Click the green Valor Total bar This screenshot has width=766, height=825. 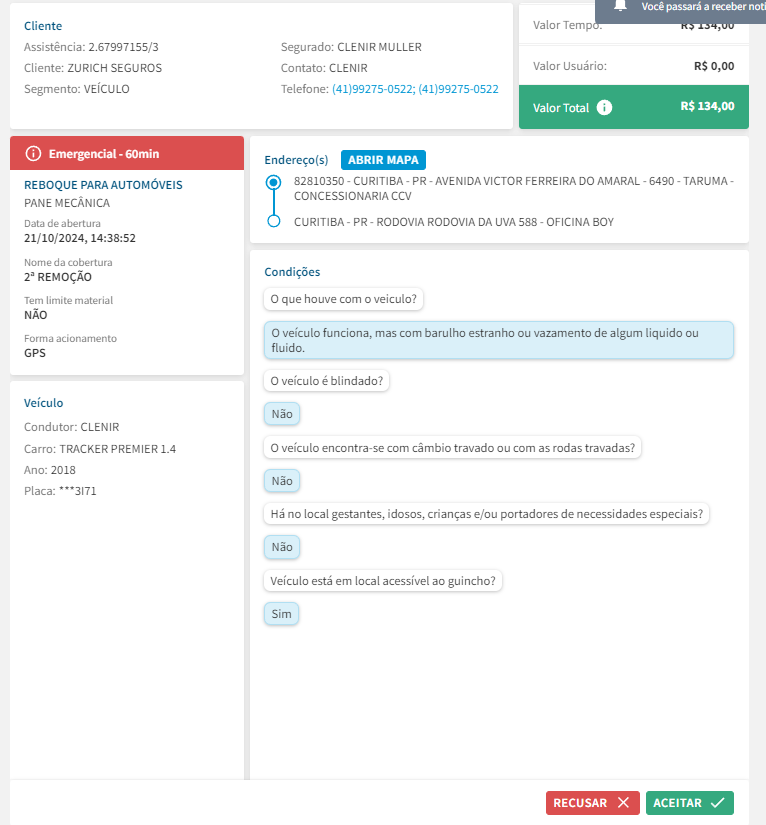[x=633, y=107]
